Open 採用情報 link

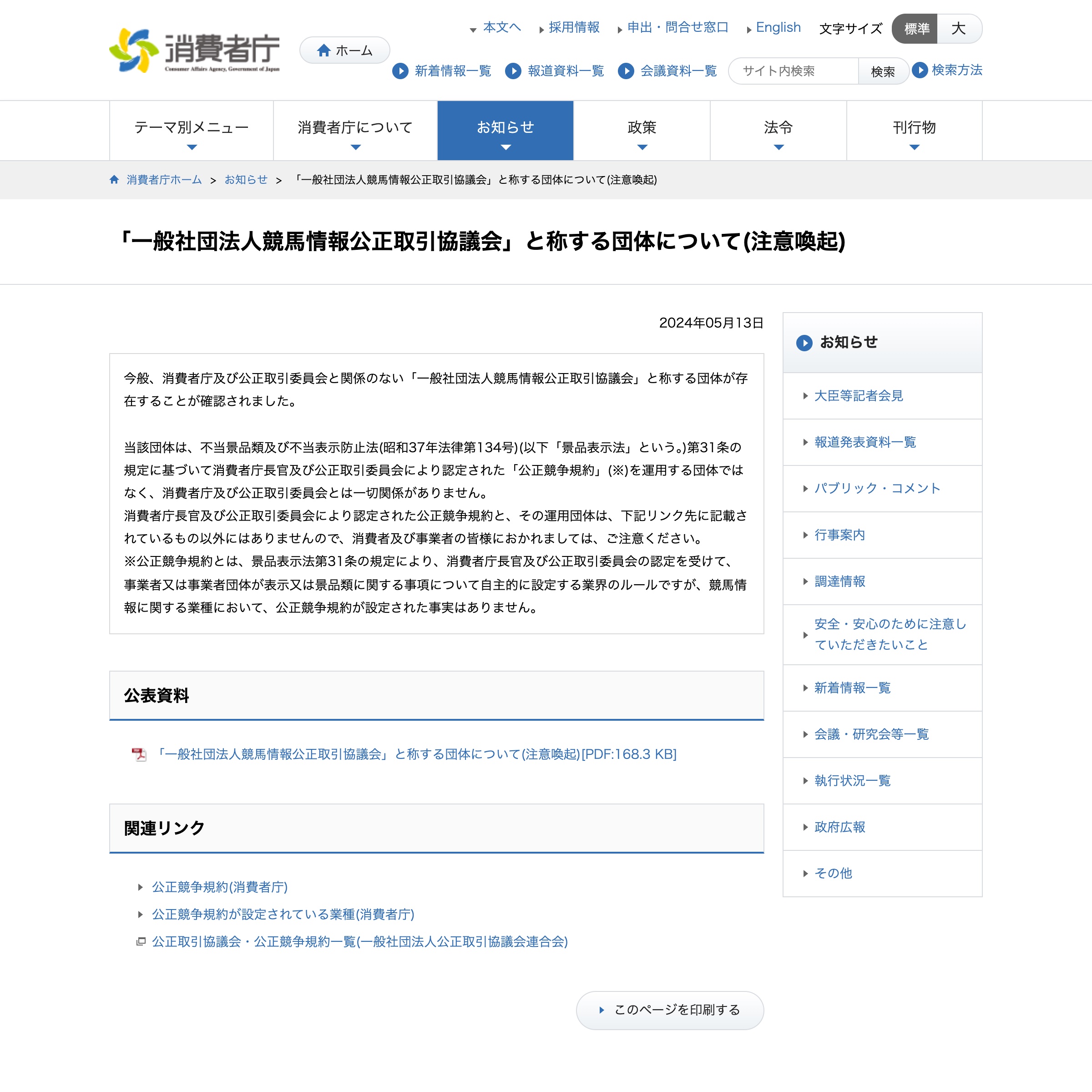[574, 27]
